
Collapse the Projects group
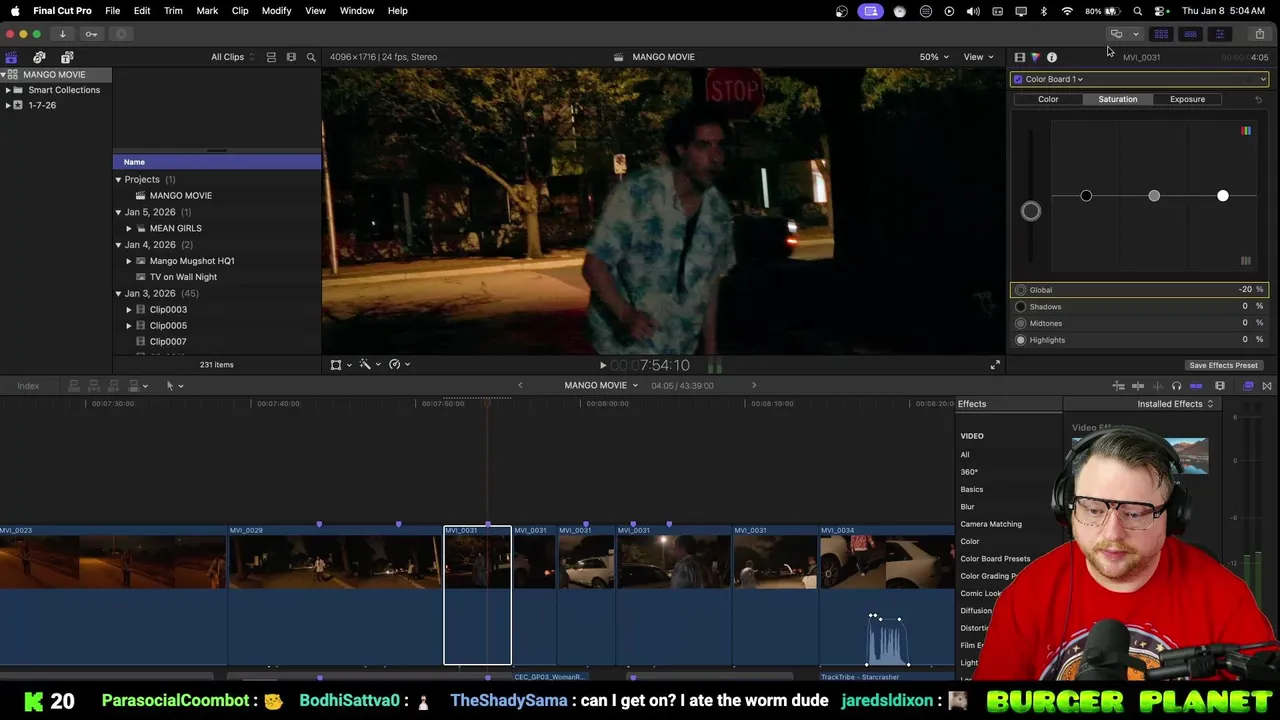[118, 180]
